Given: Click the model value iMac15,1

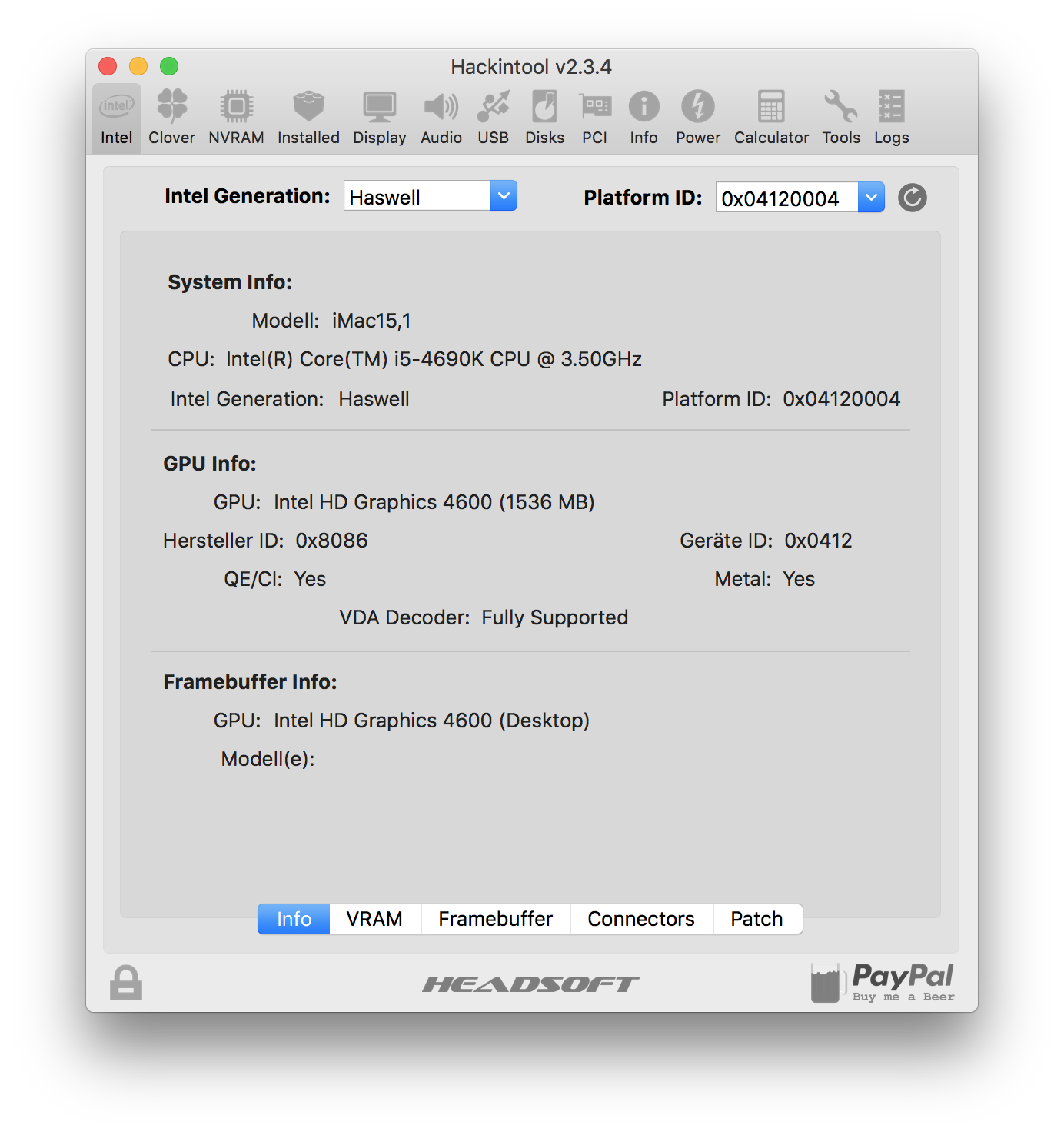Looking at the screenshot, I should pos(371,321).
